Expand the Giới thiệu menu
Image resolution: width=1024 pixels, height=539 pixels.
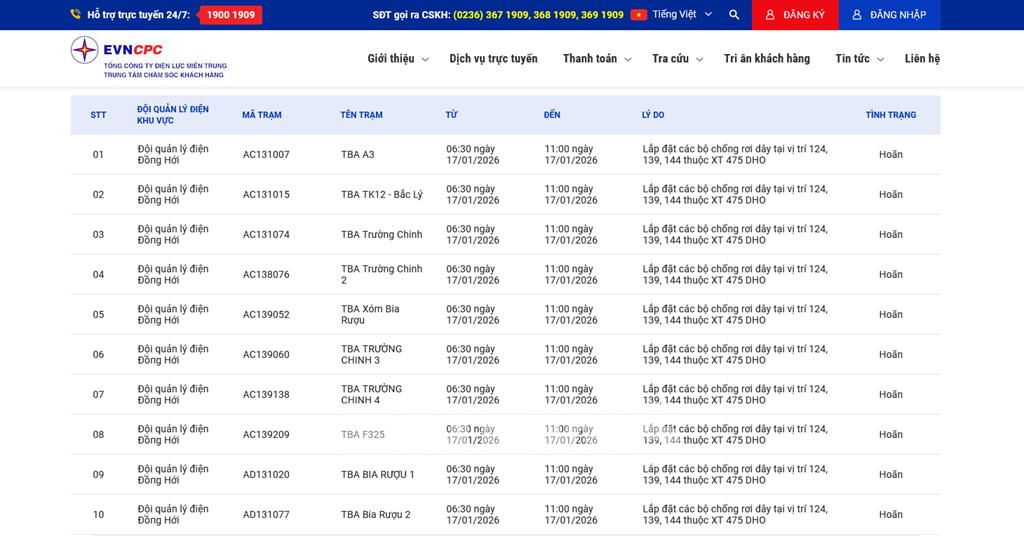click(397, 59)
